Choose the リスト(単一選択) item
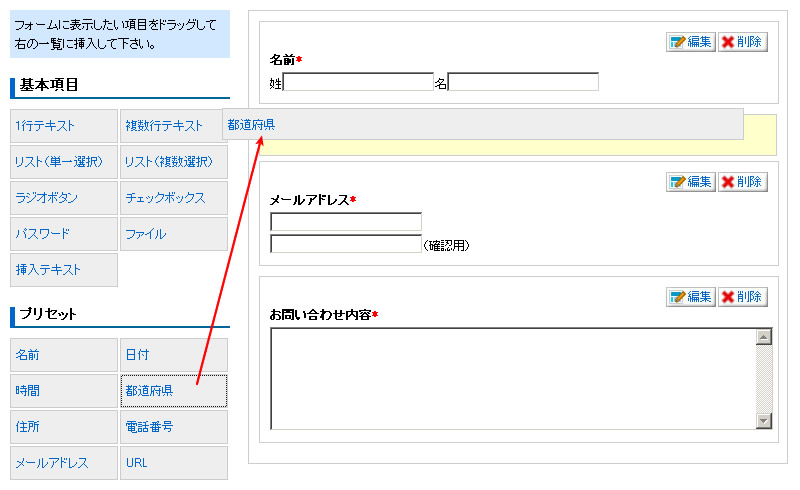Screen dimensions: 800x490 pyautogui.click(x=64, y=162)
